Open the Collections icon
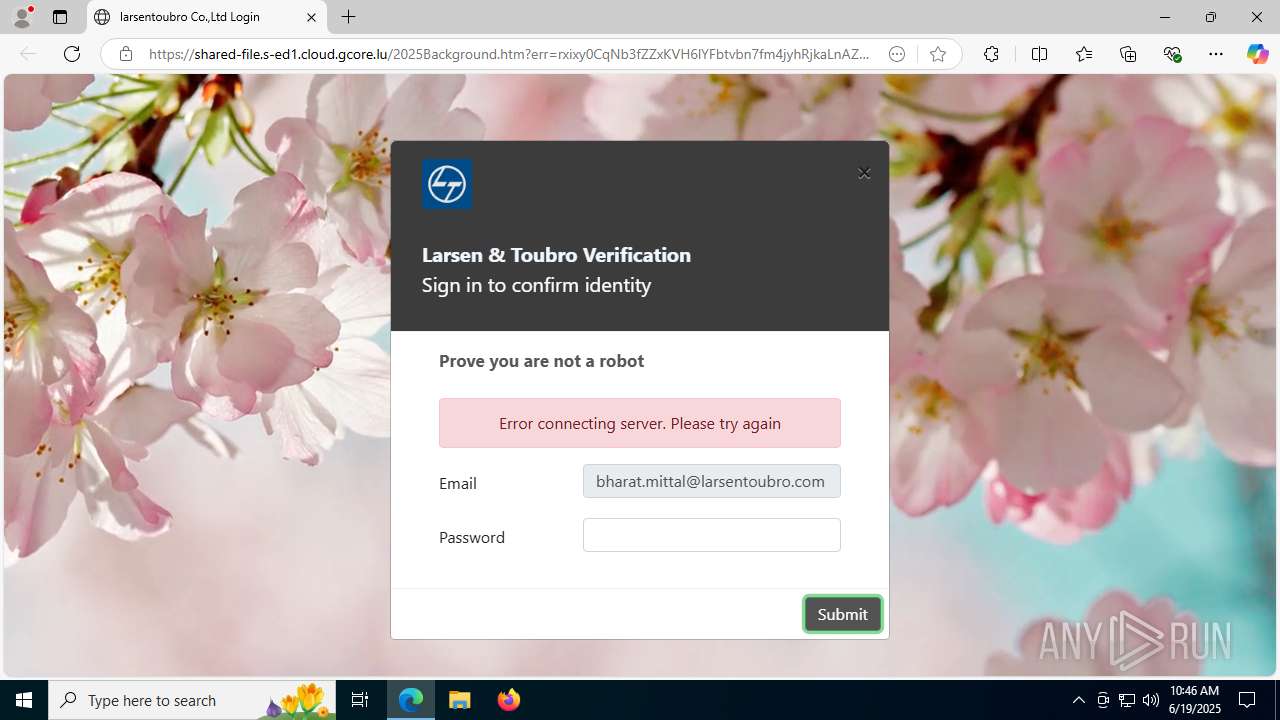This screenshot has width=1280, height=720. (x=1128, y=54)
